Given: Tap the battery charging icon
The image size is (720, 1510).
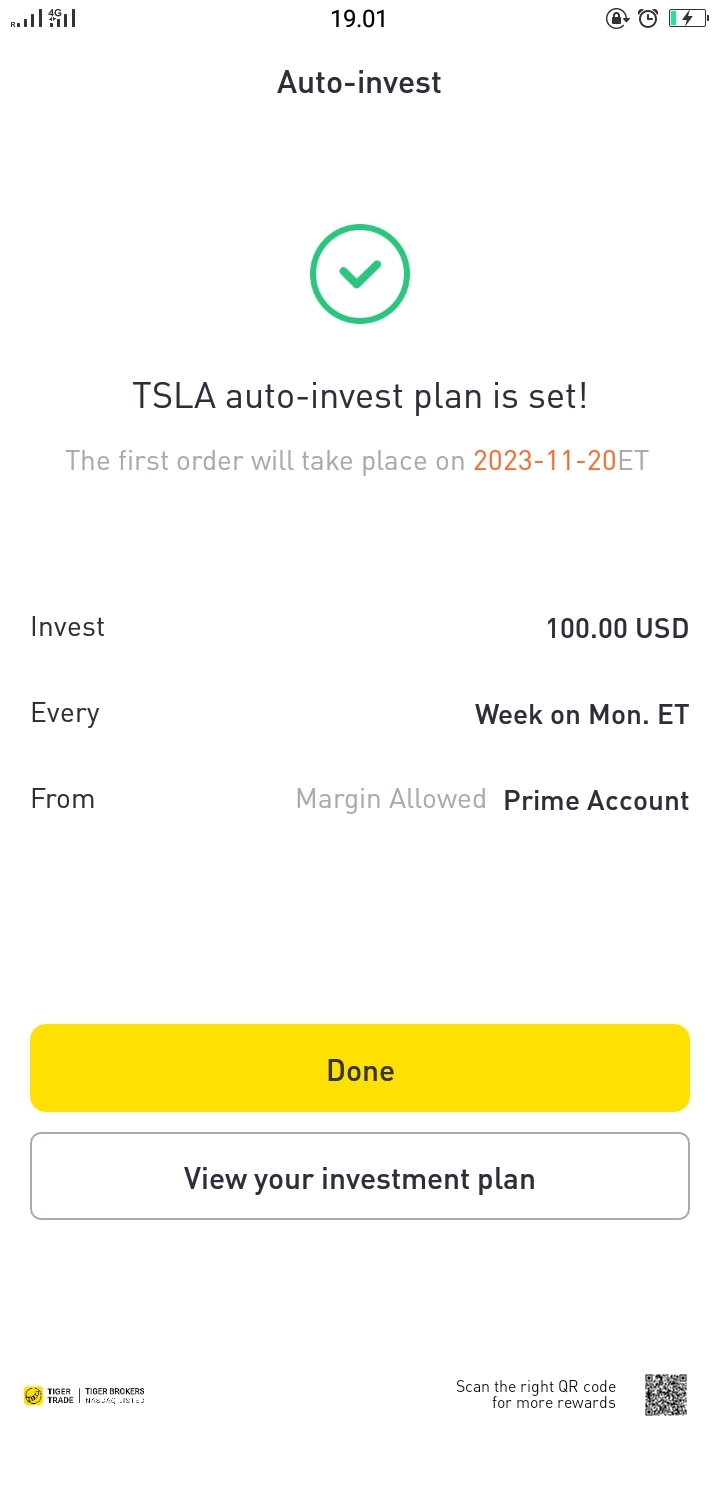Looking at the screenshot, I should [687, 18].
